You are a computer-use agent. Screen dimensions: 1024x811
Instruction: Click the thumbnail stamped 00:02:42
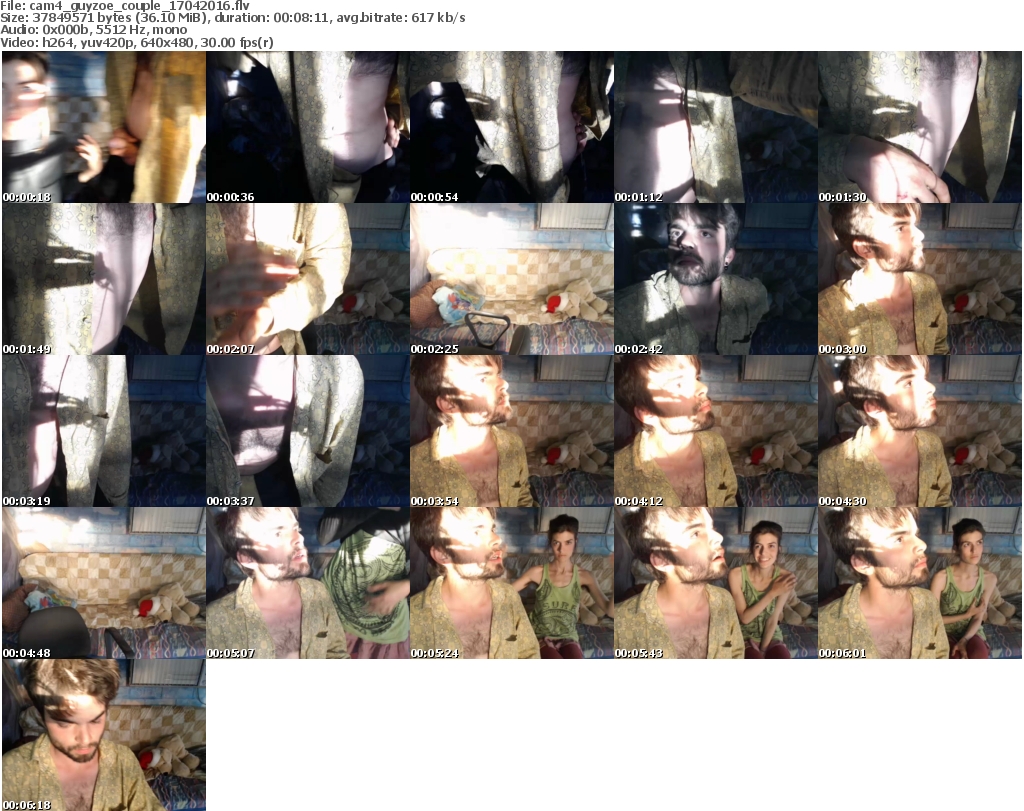(716, 279)
